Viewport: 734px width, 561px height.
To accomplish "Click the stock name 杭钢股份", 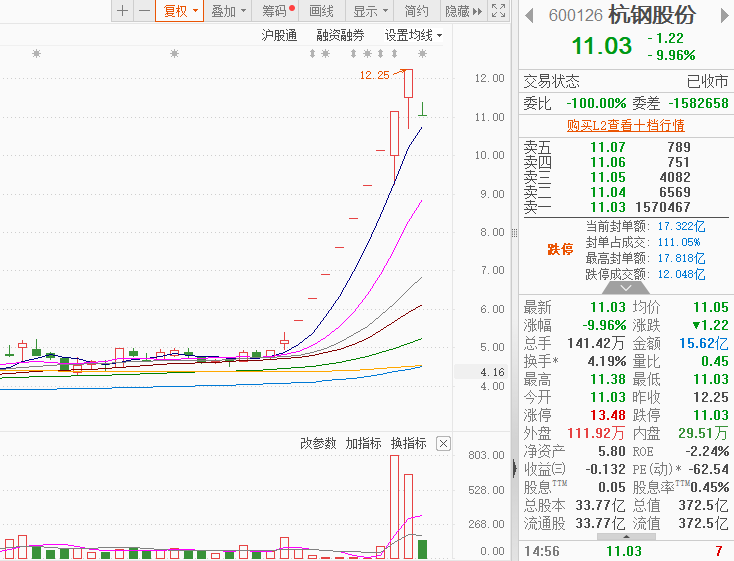I will [652, 15].
